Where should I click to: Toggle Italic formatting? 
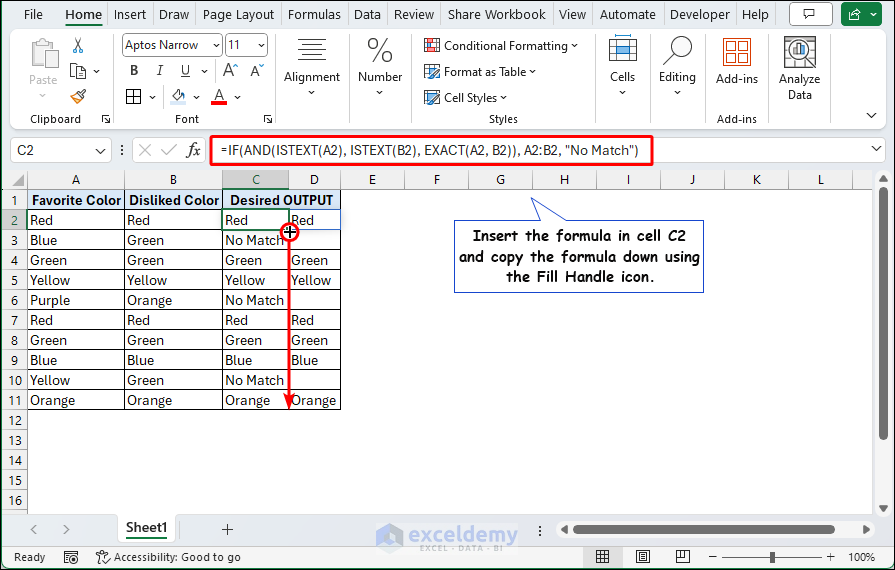pos(160,71)
